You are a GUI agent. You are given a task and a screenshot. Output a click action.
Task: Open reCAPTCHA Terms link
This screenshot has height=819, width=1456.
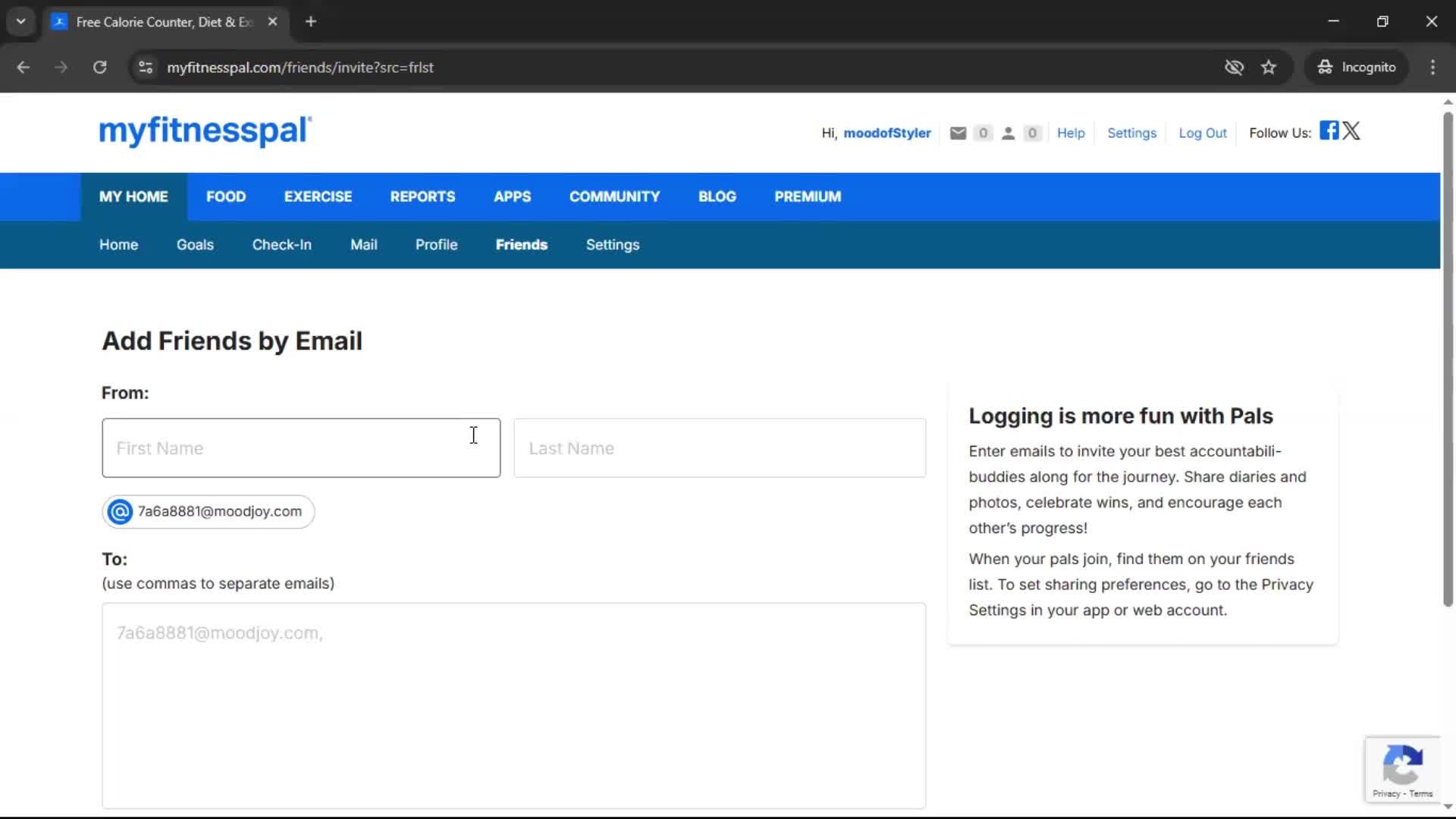1421,794
